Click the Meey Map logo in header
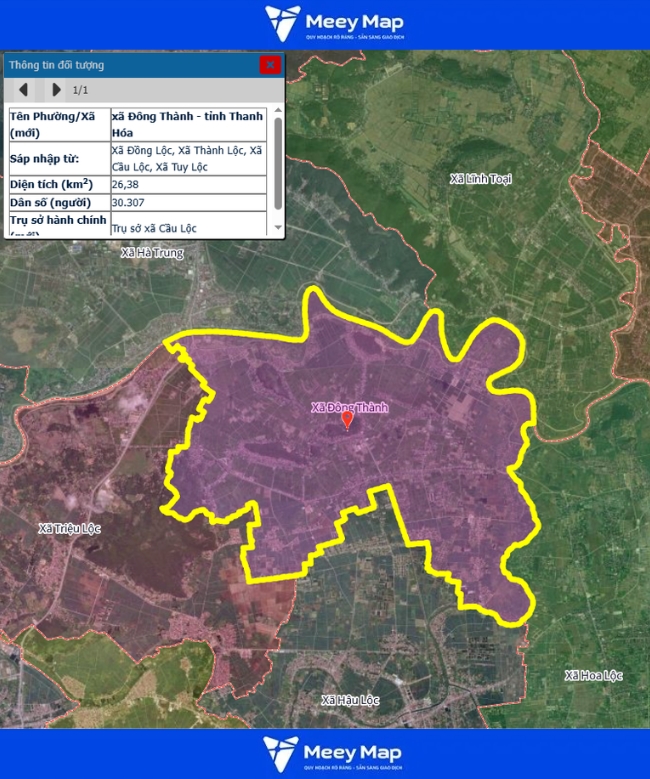Image resolution: width=650 pixels, height=779 pixels. 333,24
